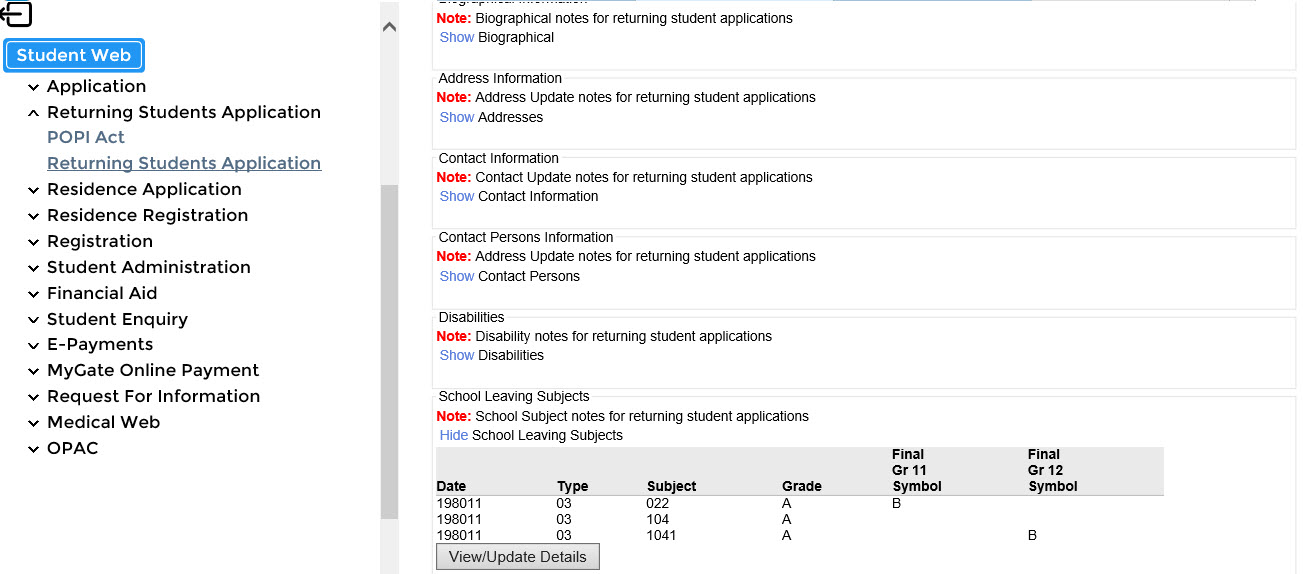Click the View/Update Details button

pos(518,557)
